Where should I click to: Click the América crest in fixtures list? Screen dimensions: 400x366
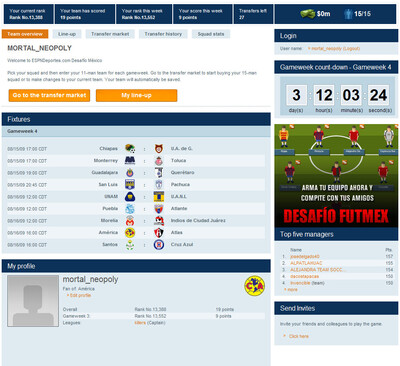[130, 233]
